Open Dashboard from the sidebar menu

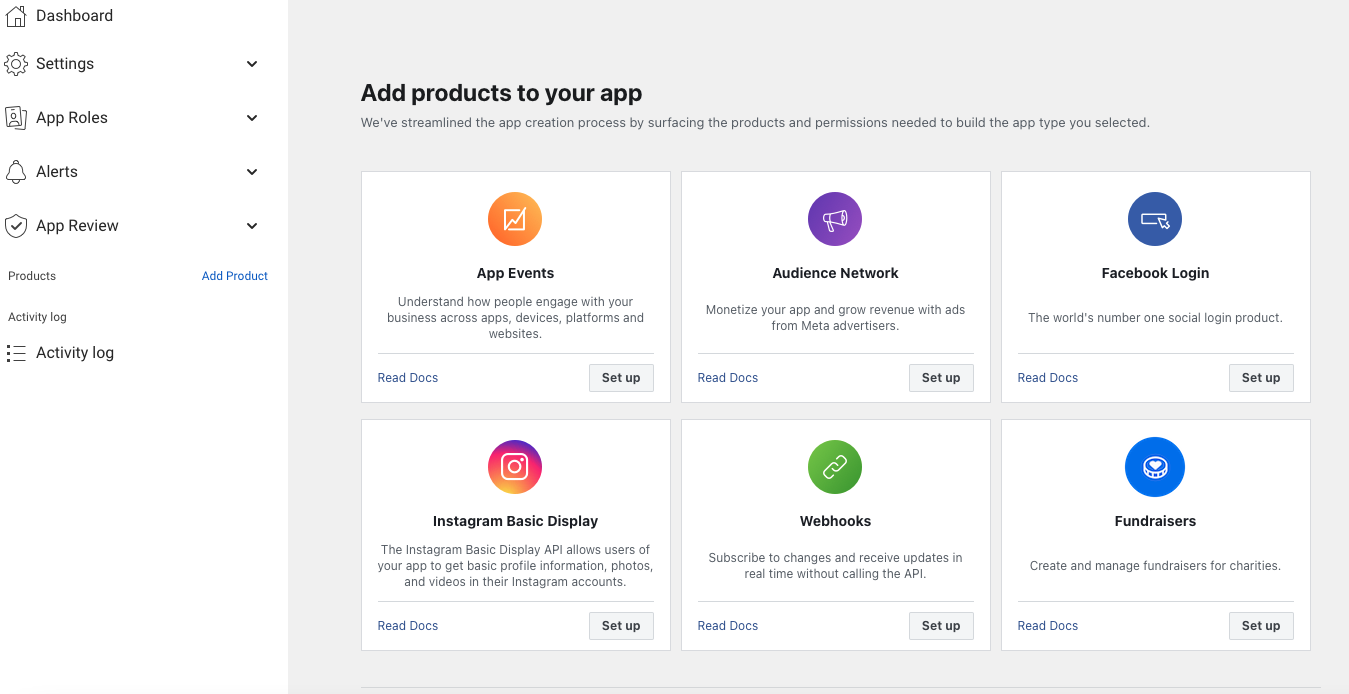[x=74, y=16]
